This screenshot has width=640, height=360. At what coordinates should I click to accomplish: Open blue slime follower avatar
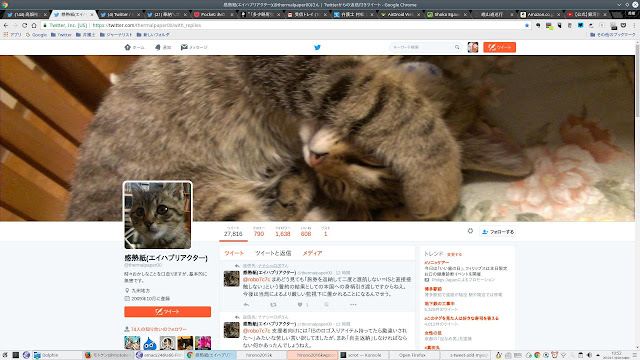[x=150, y=343]
